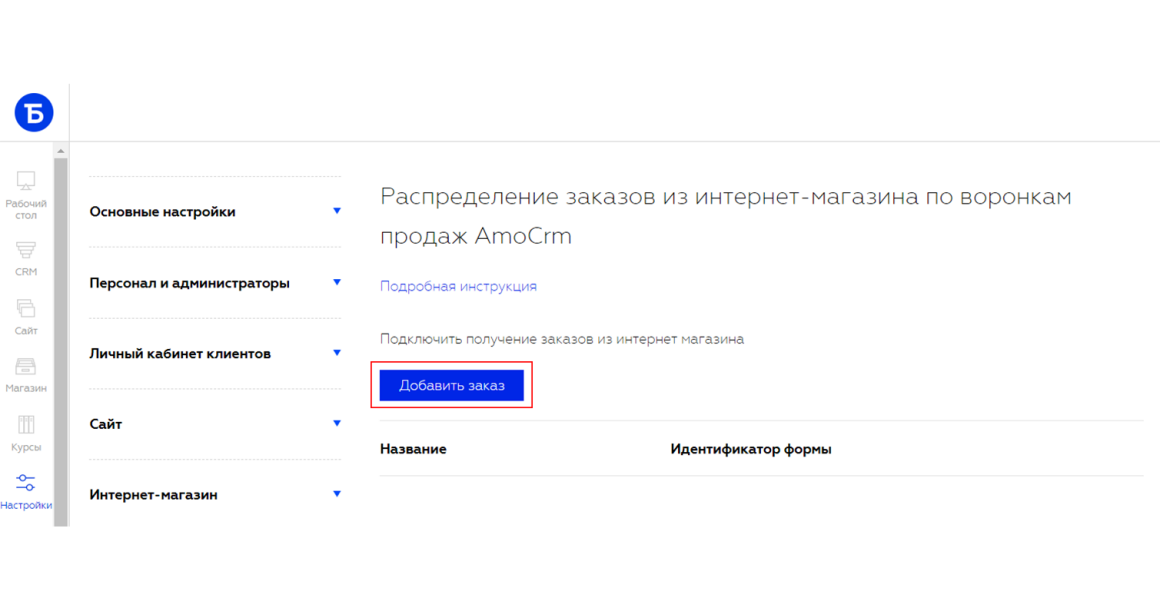Open Персонал и администраторы section
Screen dimensions: 1160x608
tap(189, 283)
